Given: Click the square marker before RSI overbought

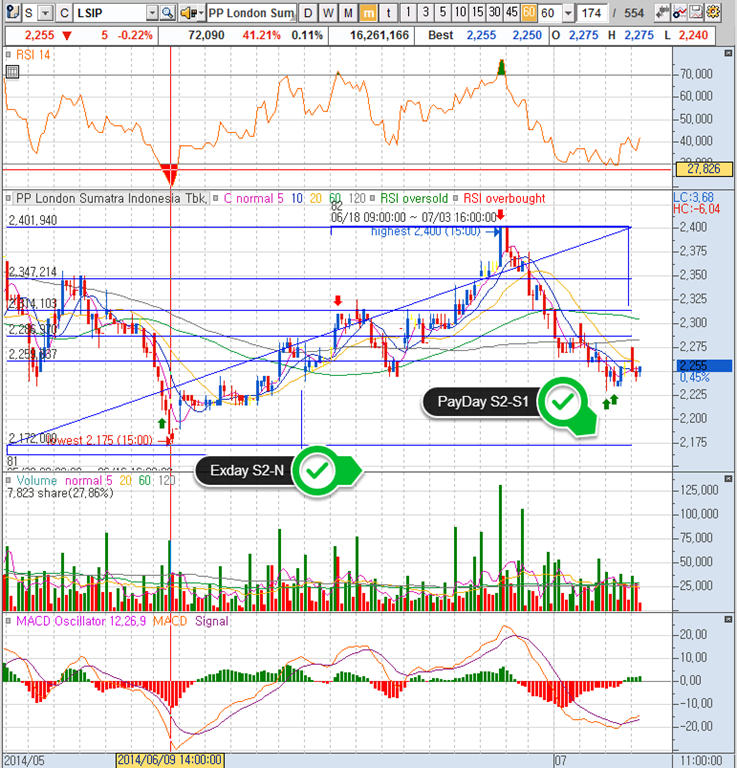Looking at the screenshot, I should pos(455,198).
